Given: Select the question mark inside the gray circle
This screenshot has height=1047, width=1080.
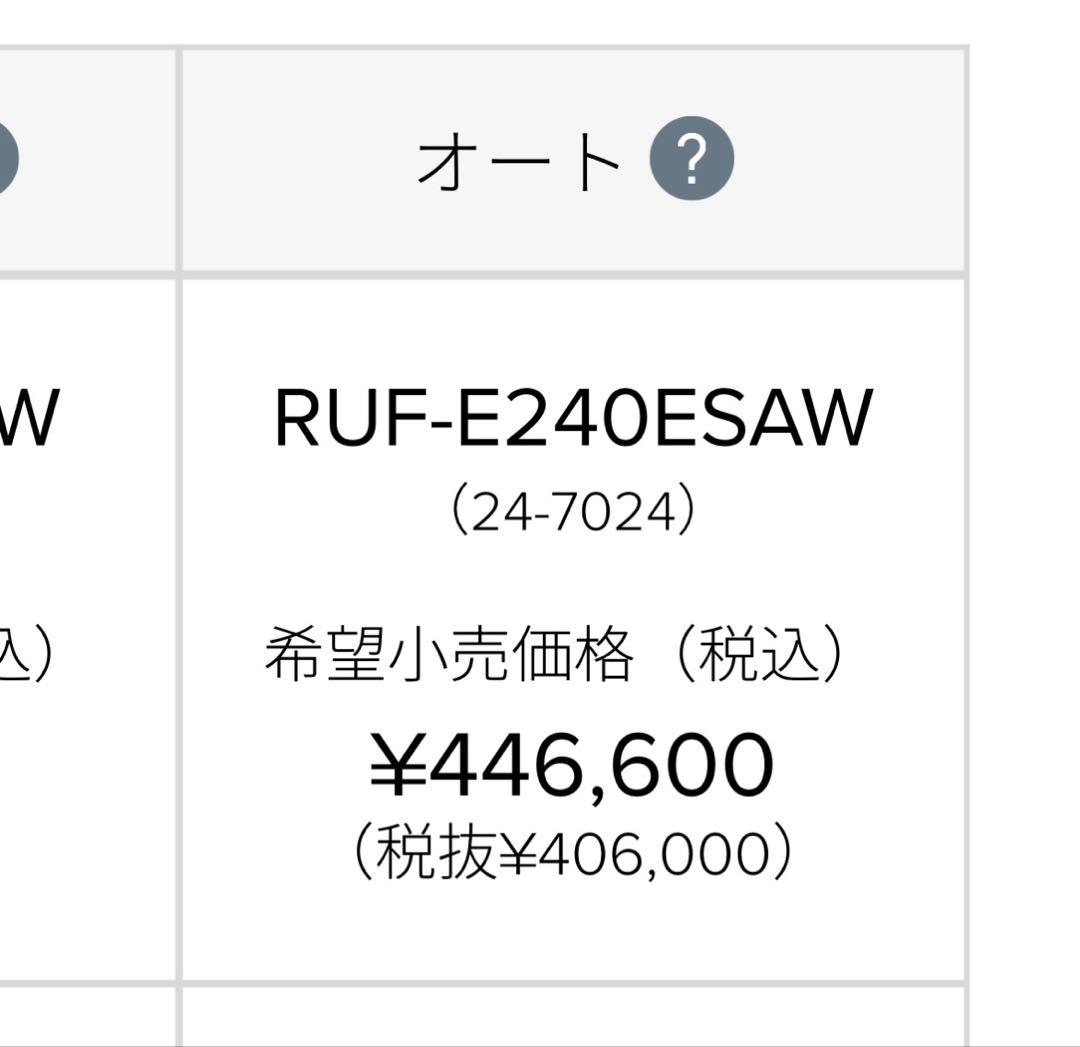Looking at the screenshot, I should 690,158.
